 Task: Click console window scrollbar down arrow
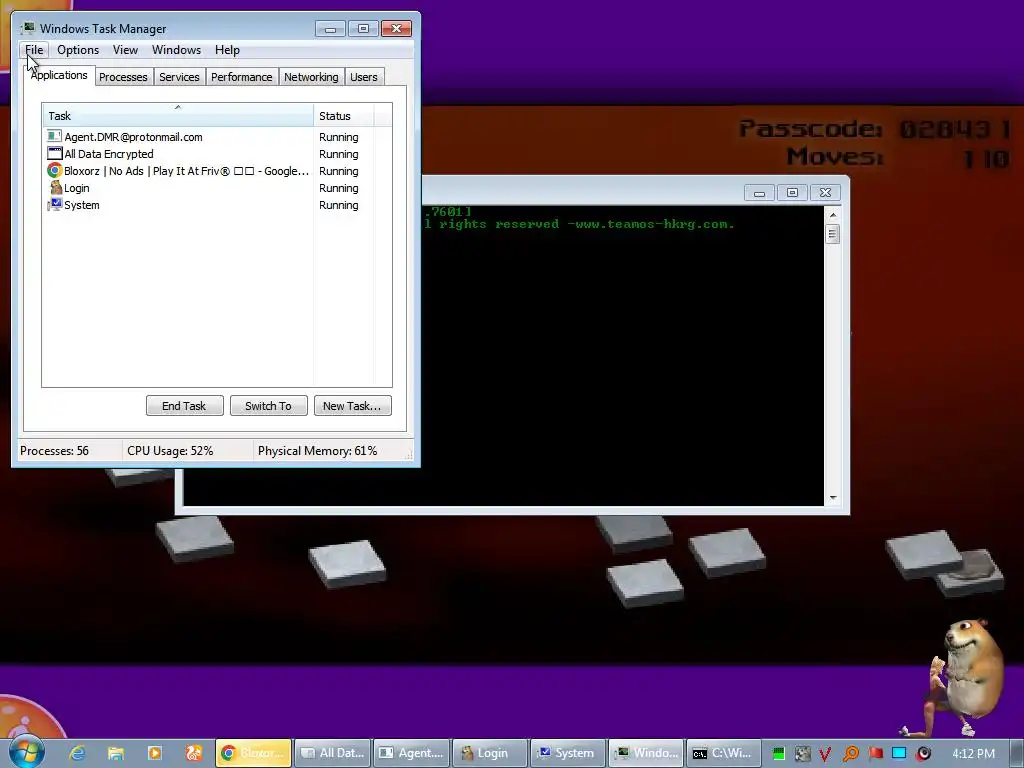pos(833,498)
